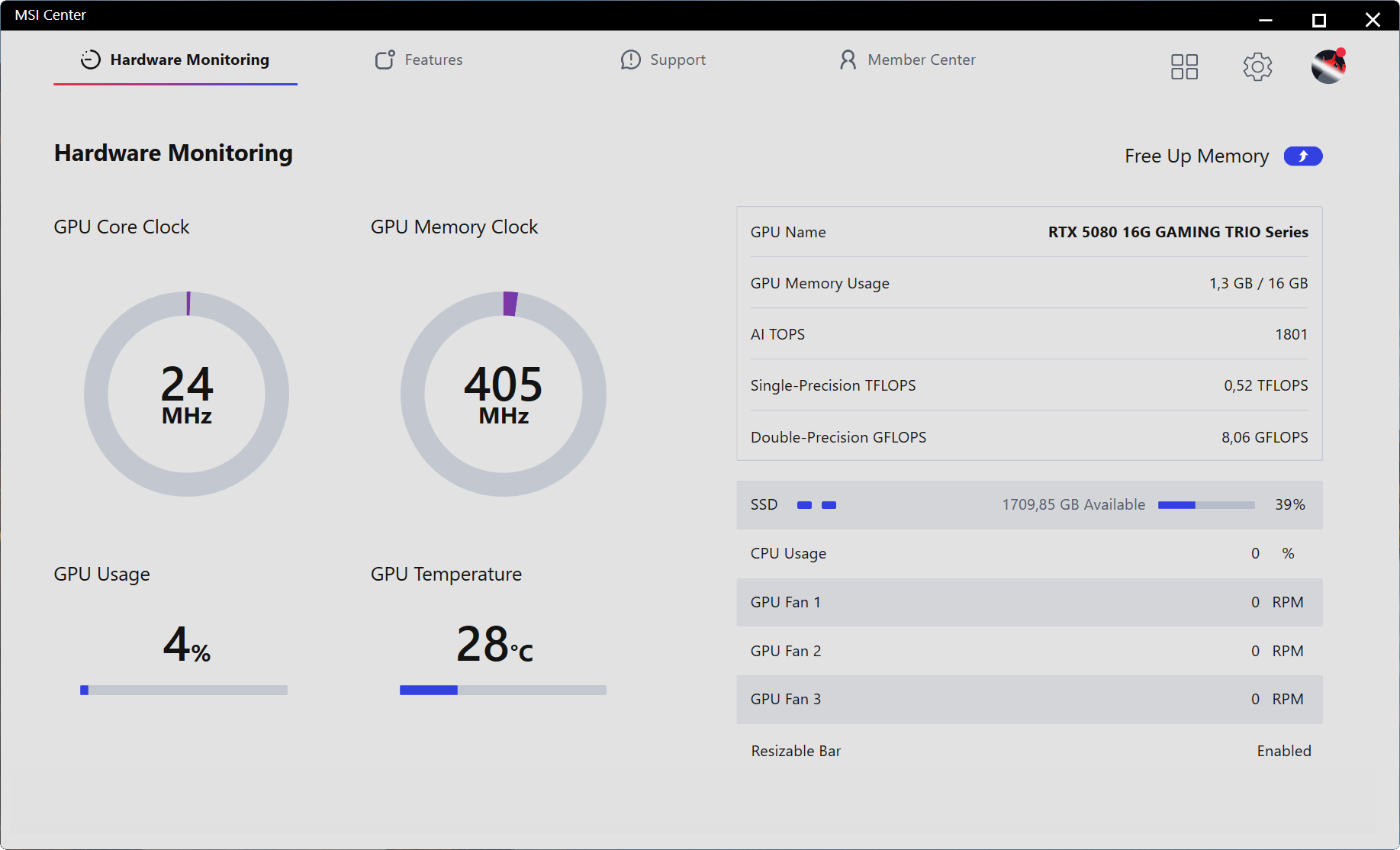Open the Hardware Monitoring tab
Screen dimensions: 1400x850
pos(175,60)
